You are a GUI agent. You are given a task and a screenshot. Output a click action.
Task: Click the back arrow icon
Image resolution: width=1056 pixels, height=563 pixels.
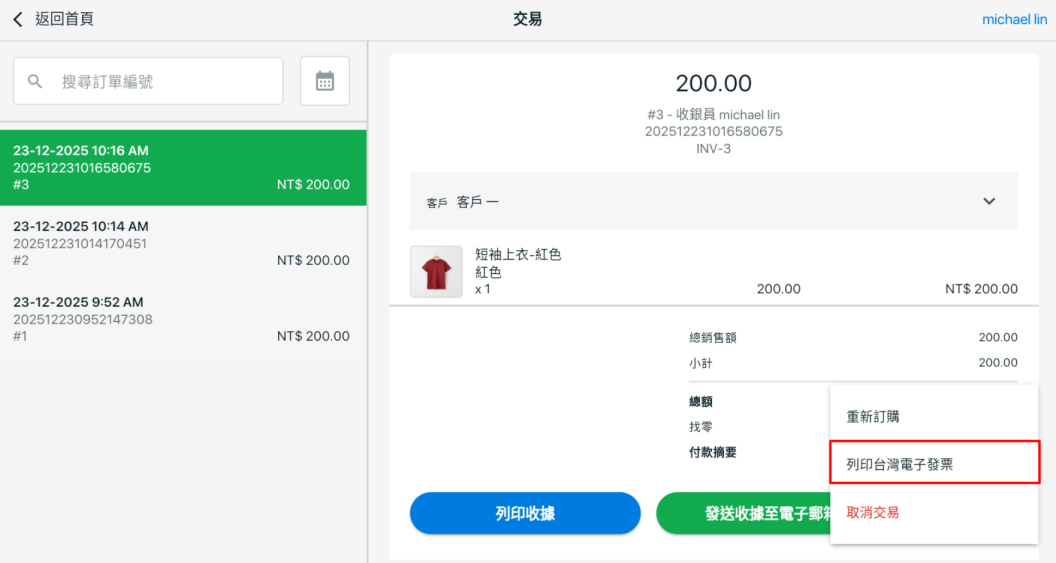coord(18,20)
